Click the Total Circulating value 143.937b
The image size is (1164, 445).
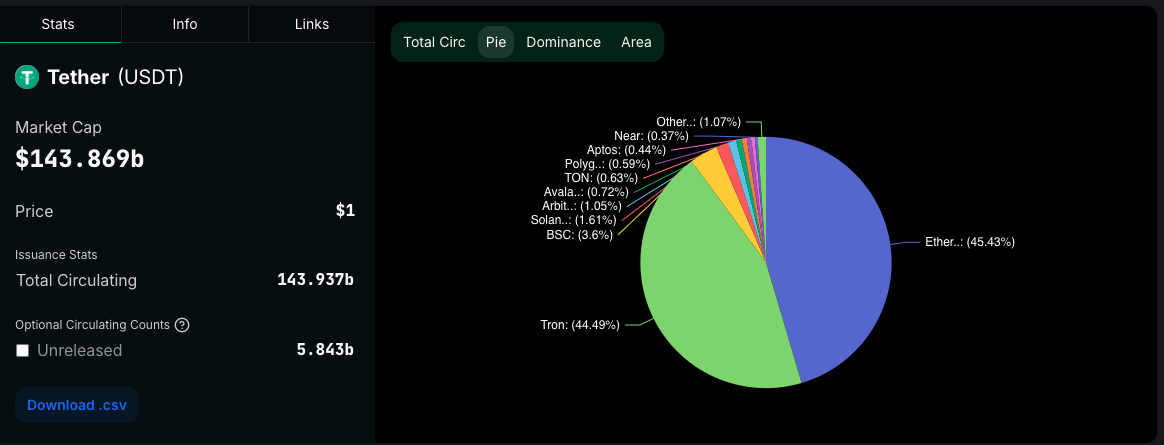315,280
